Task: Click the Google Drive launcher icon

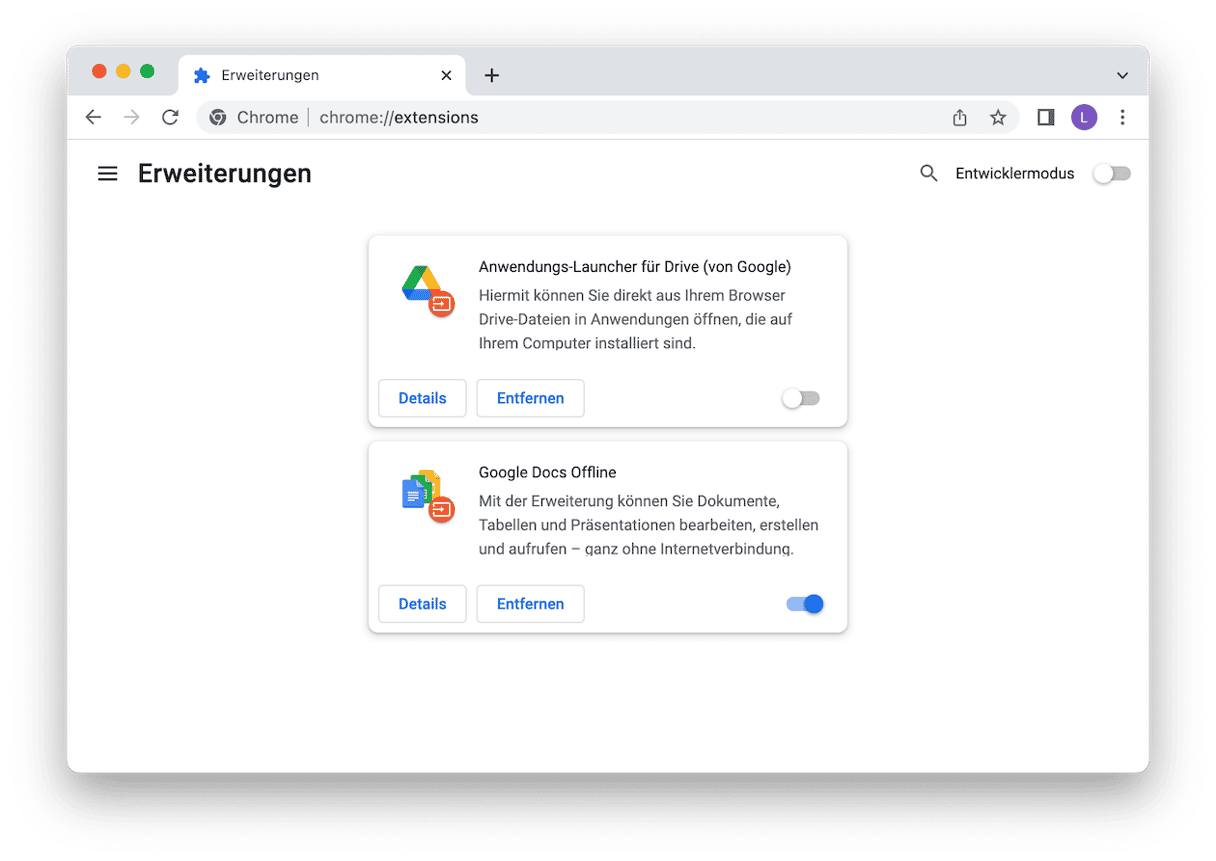Action: click(x=428, y=291)
